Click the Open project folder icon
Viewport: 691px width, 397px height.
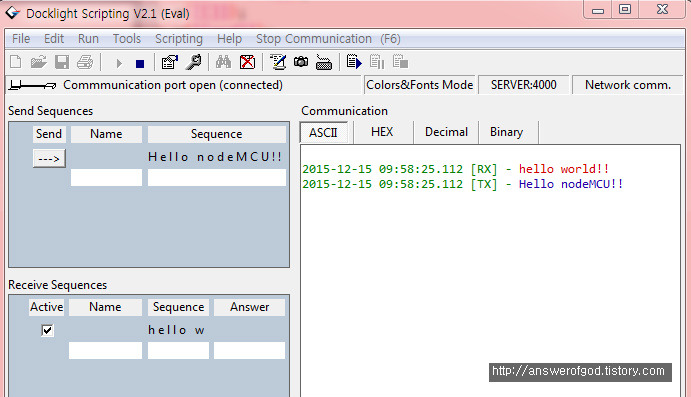[x=38, y=62]
